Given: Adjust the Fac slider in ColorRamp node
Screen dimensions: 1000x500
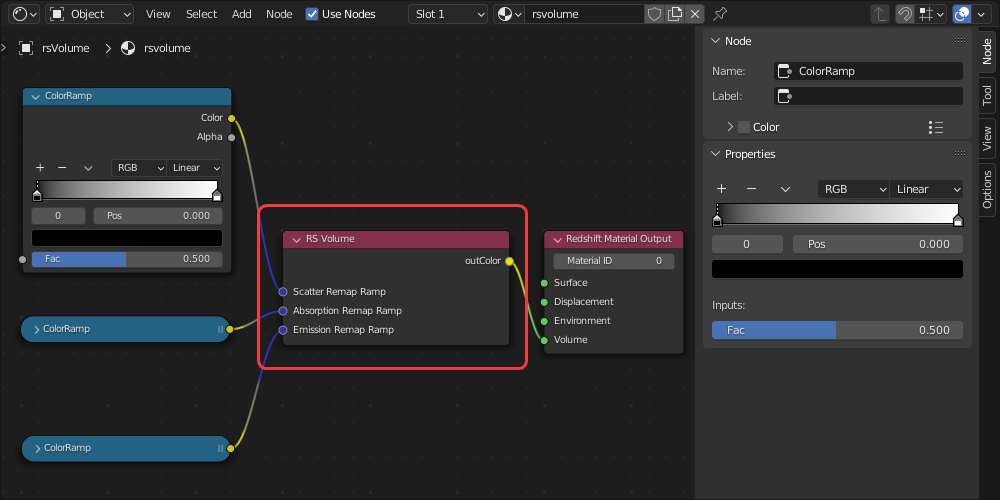Looking at the screenshot, I should point(127,259).
